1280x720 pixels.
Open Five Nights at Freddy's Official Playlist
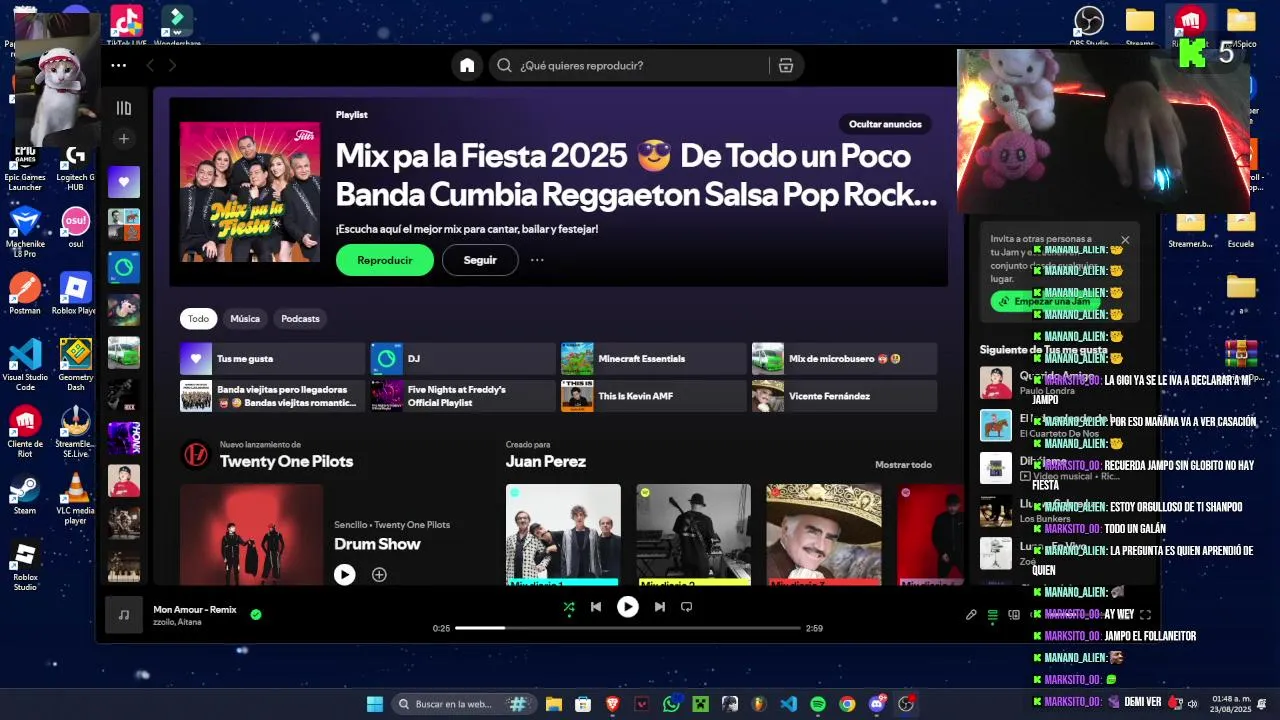(463, 396)
